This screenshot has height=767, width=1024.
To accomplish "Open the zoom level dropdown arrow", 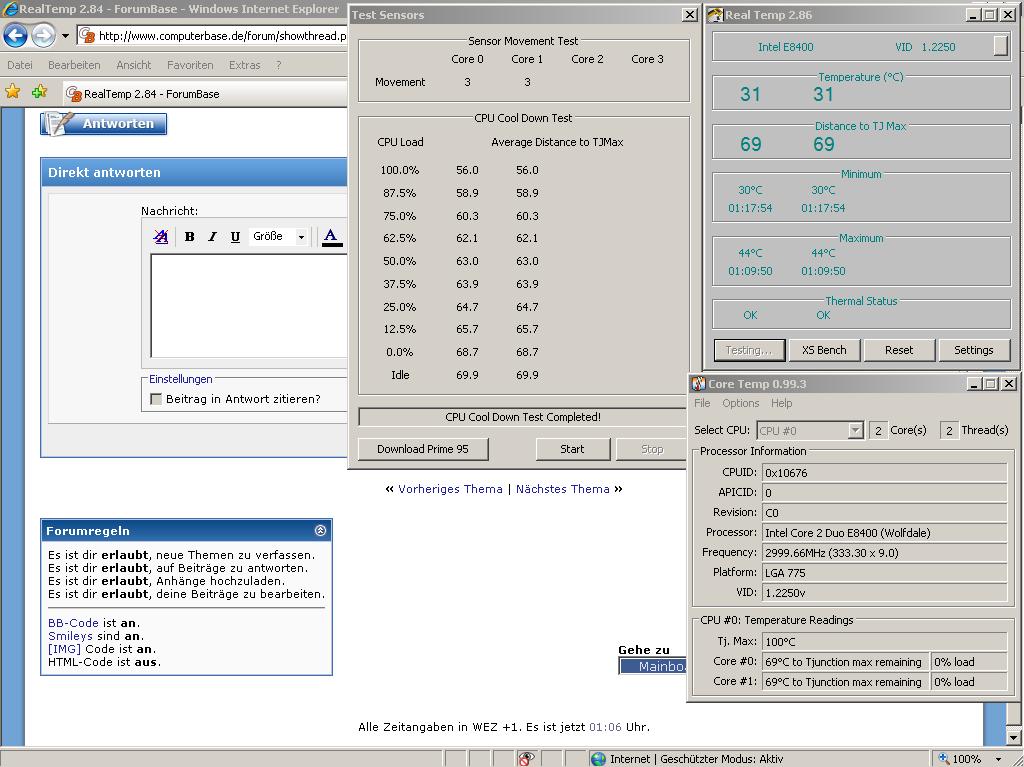I will click(x=999, y=759).
